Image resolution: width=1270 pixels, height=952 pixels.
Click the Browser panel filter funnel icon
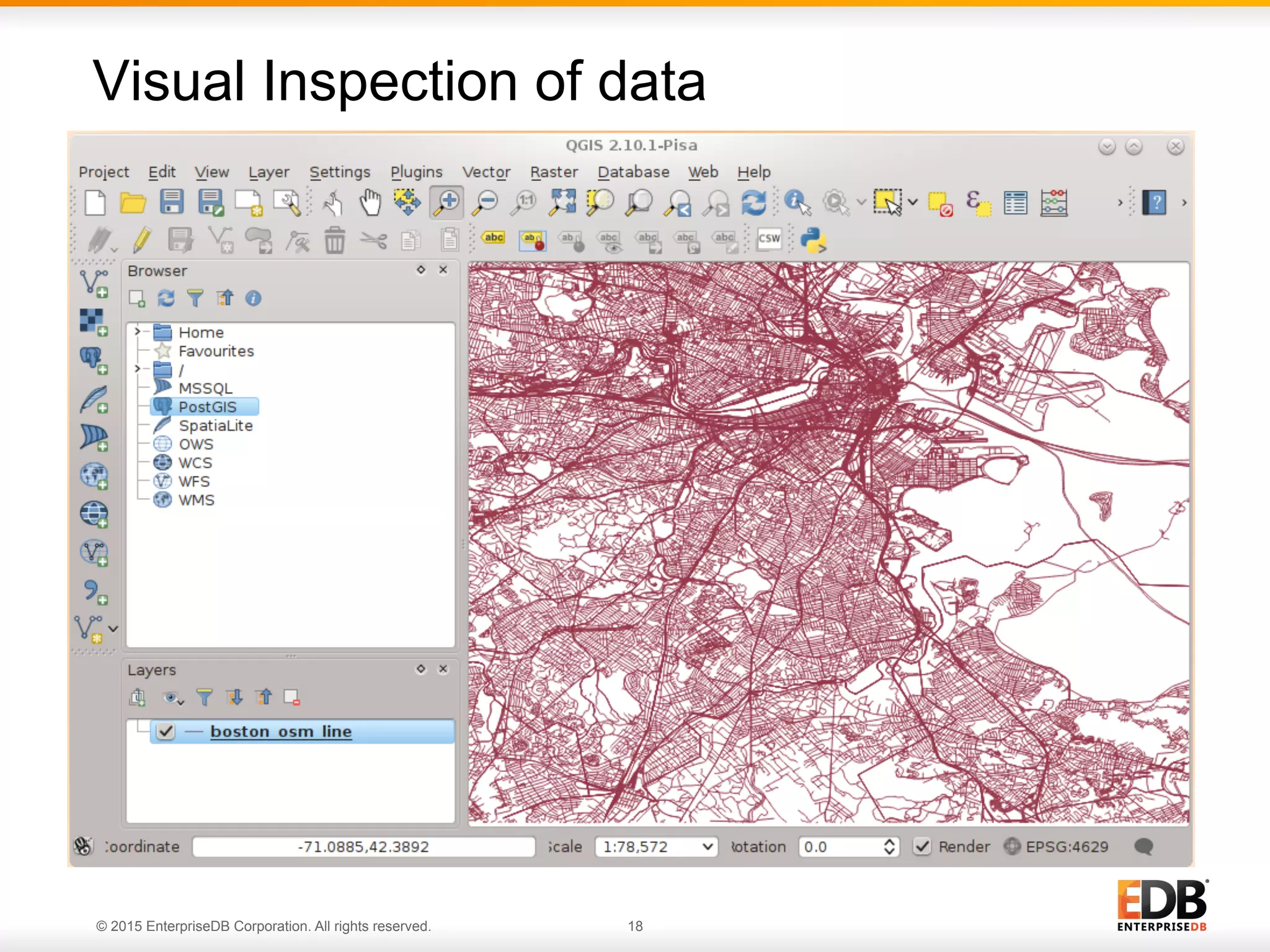click(195, 298)
